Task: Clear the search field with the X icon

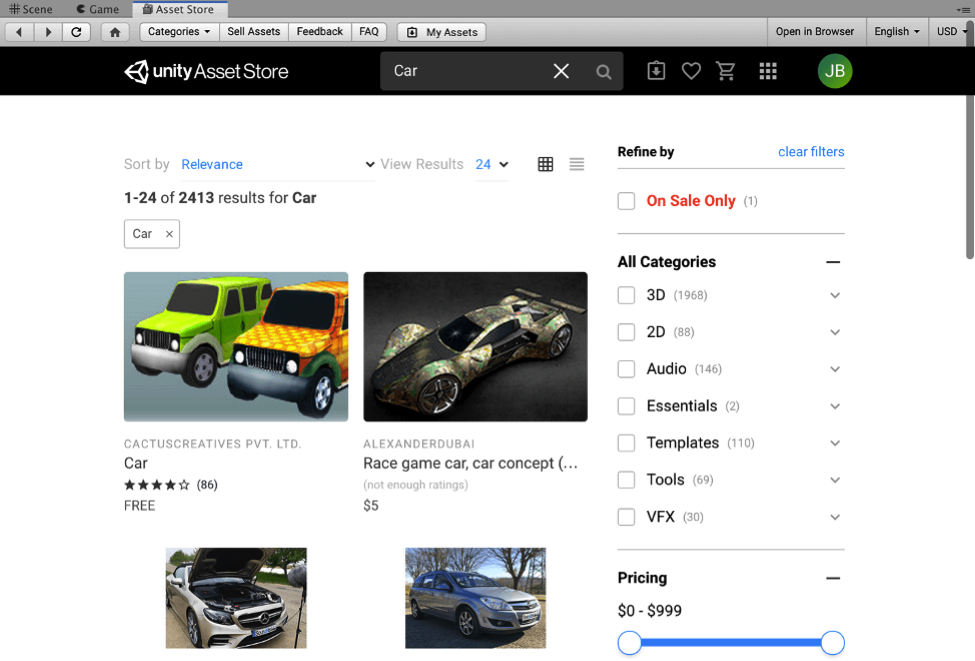Action: pos(561,71)
